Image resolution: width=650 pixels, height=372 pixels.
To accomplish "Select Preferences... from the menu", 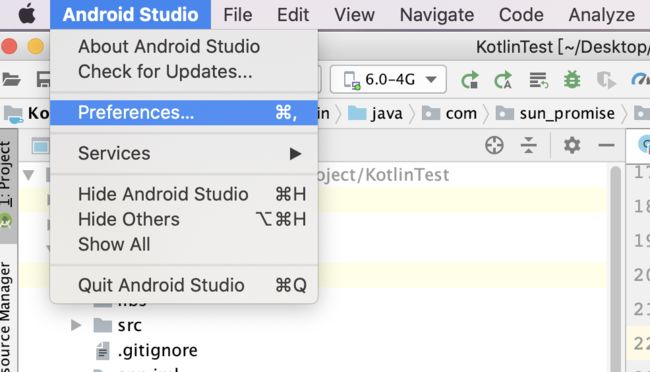I will [184, 113].
